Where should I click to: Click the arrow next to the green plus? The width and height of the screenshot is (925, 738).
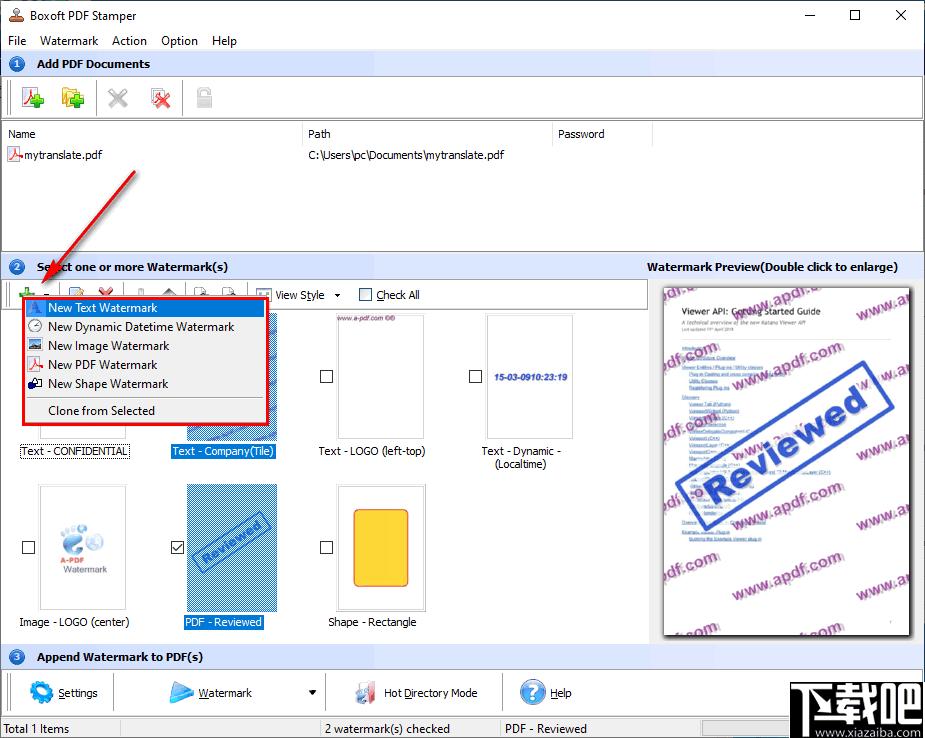tap(47, 294)
